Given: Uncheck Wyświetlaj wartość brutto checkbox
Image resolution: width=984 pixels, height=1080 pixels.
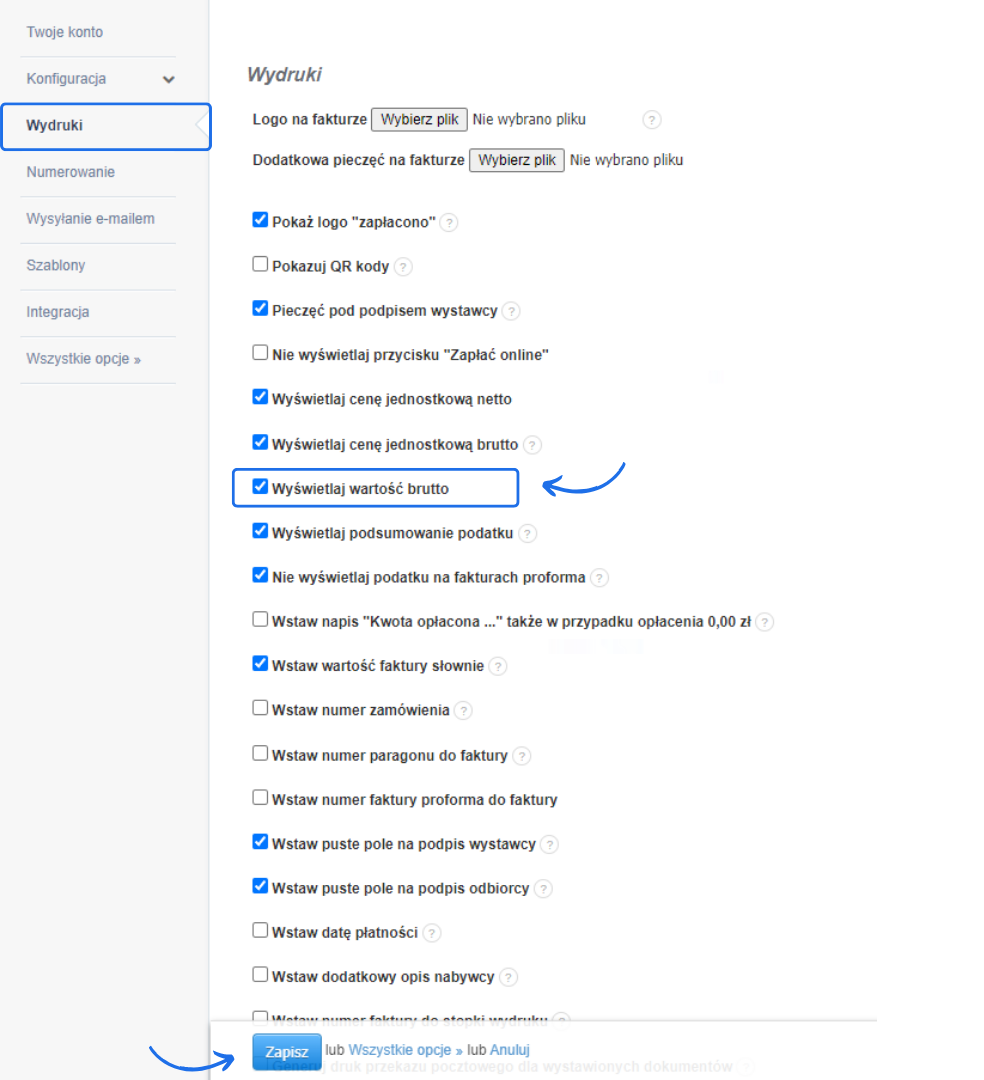Looking at the screenshot, I should click(x=260, y=486).
